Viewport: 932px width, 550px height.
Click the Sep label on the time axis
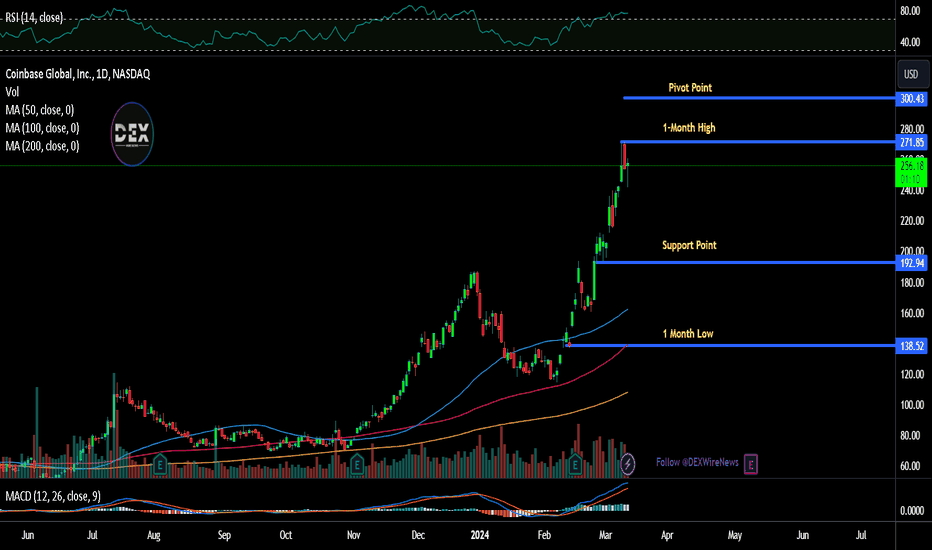pyautogui.click(x=224, y=535)
